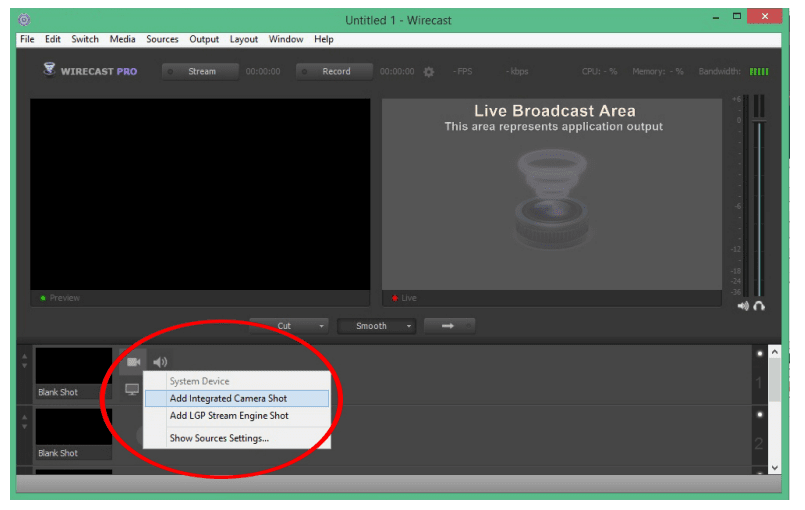This screenshot has width=805, height=510.
Task: Open the File menu
Action: [x=27, y=39]
